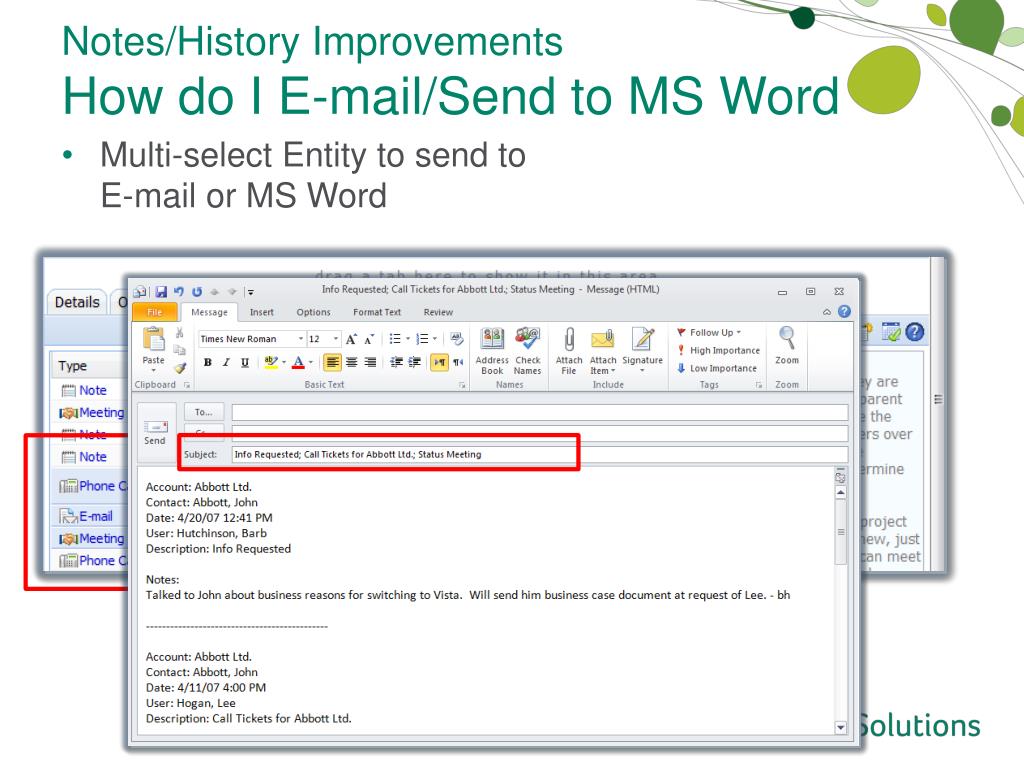This screenshot has height=768, width=1024.
Task: Open Outlook Help question mark
Action: tap(844, 312)
